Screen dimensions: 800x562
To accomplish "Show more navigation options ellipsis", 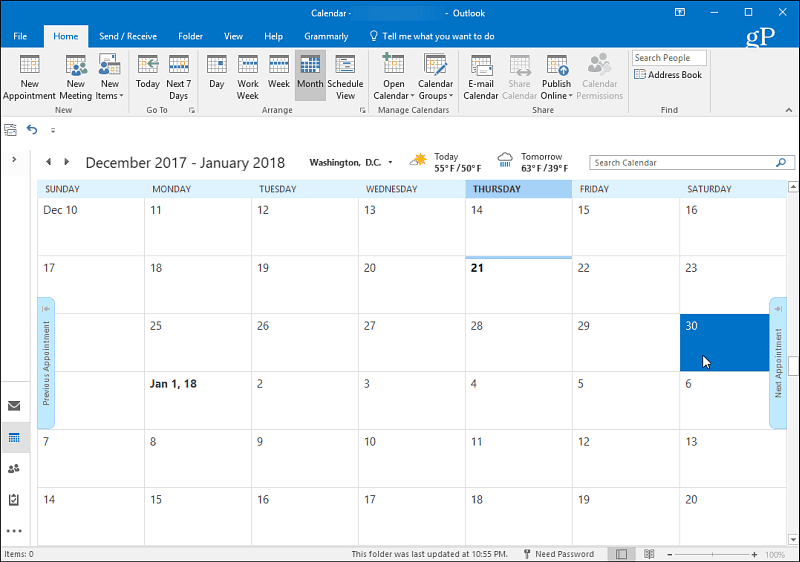I will (x=14, y=531).
